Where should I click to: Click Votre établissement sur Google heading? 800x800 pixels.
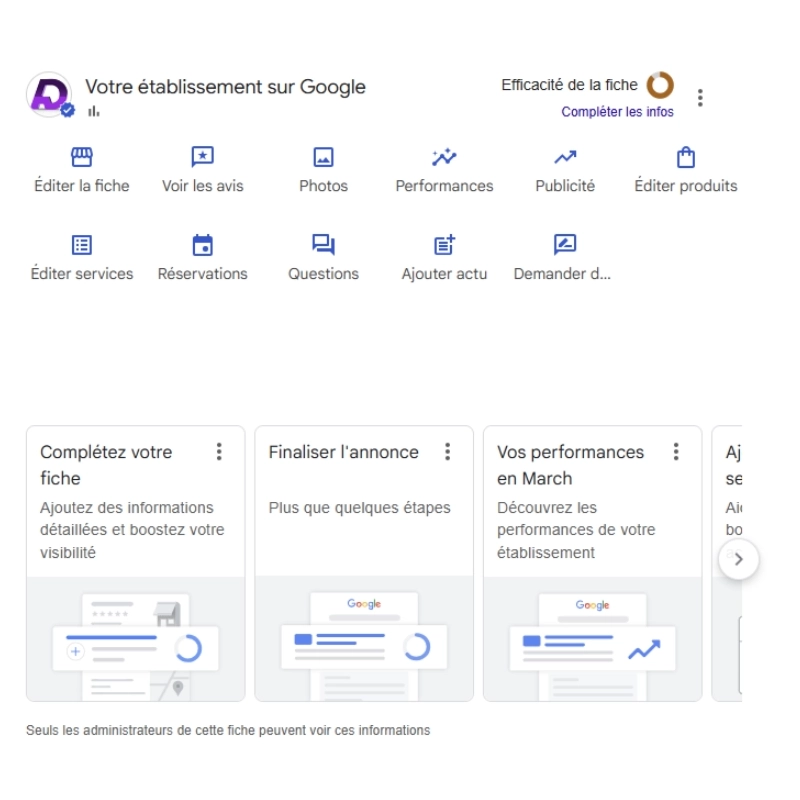tap(225, 87)
